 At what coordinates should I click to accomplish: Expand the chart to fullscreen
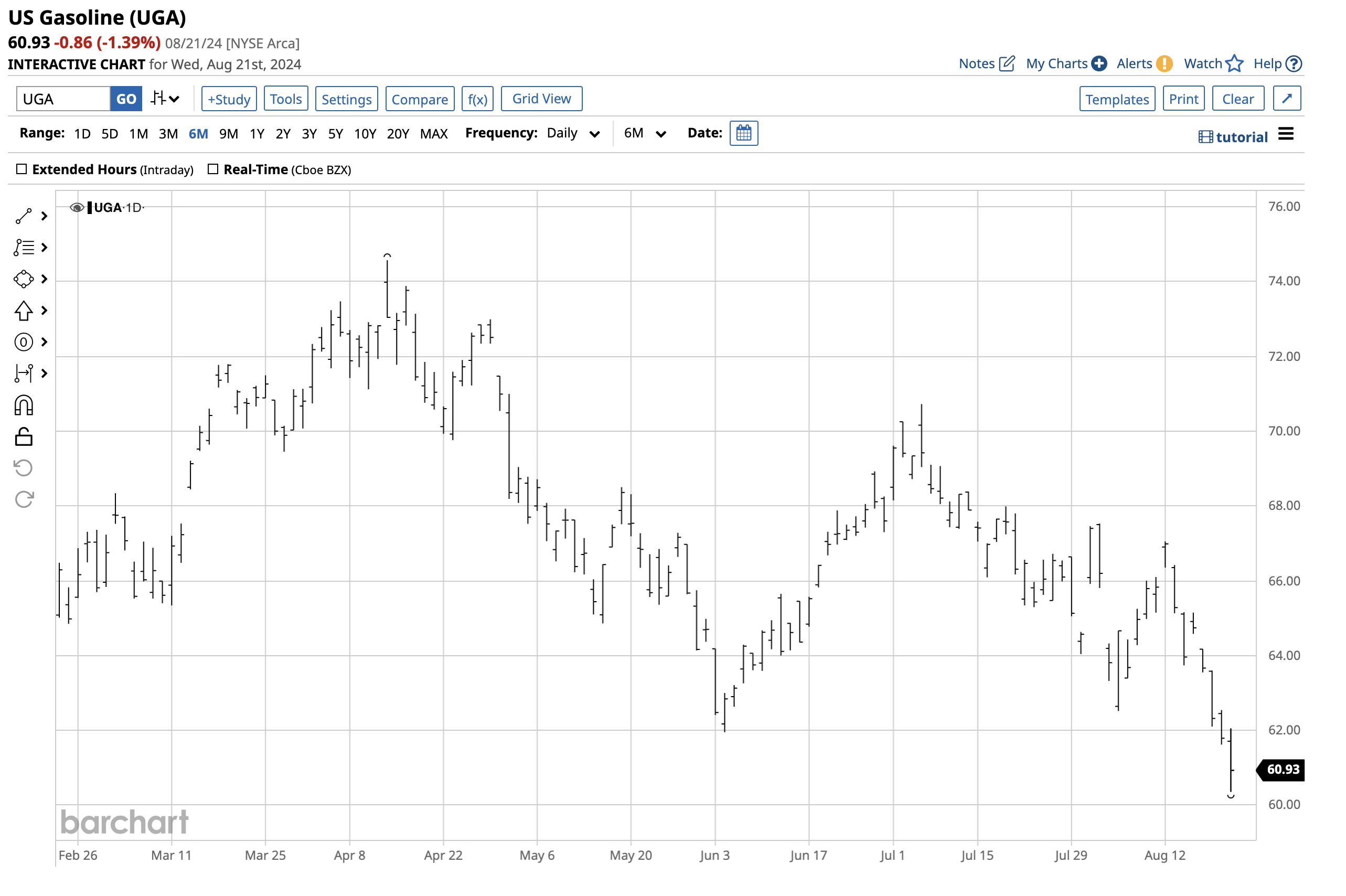(x=1287, y=98)
